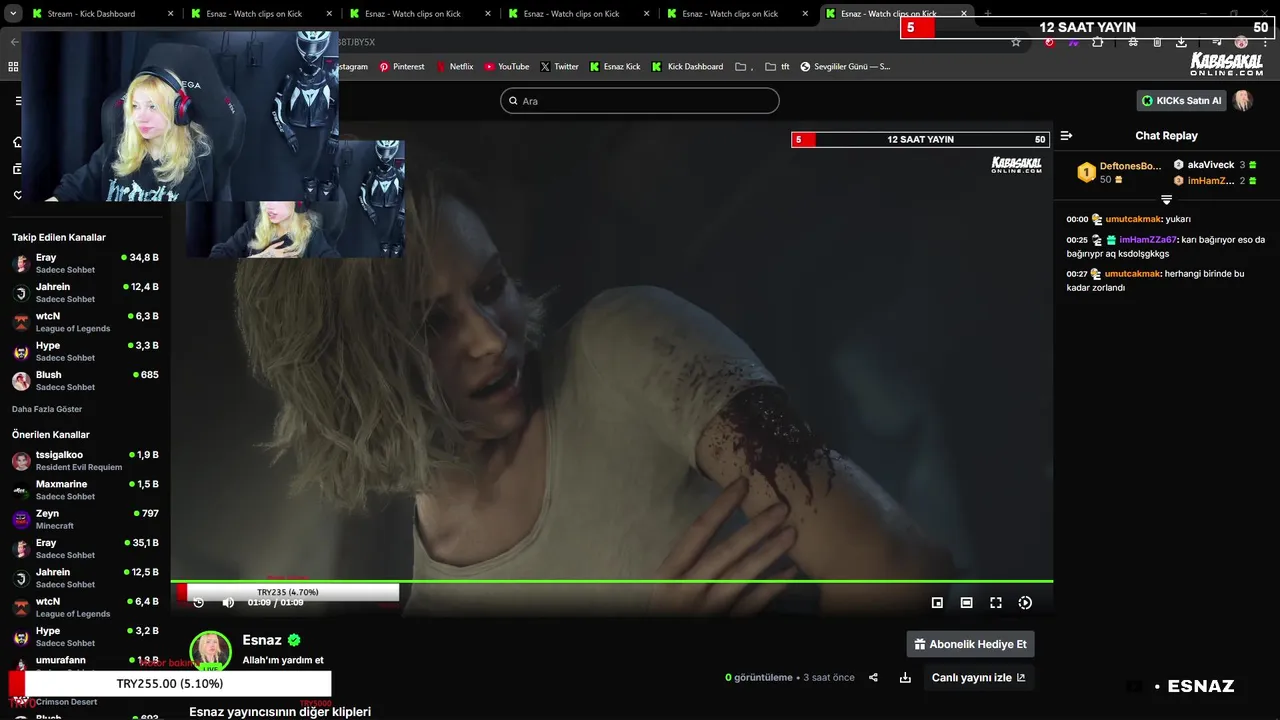Click the Canlı yayını izle button
The image size is (1280, 720).
pos(978,677)
